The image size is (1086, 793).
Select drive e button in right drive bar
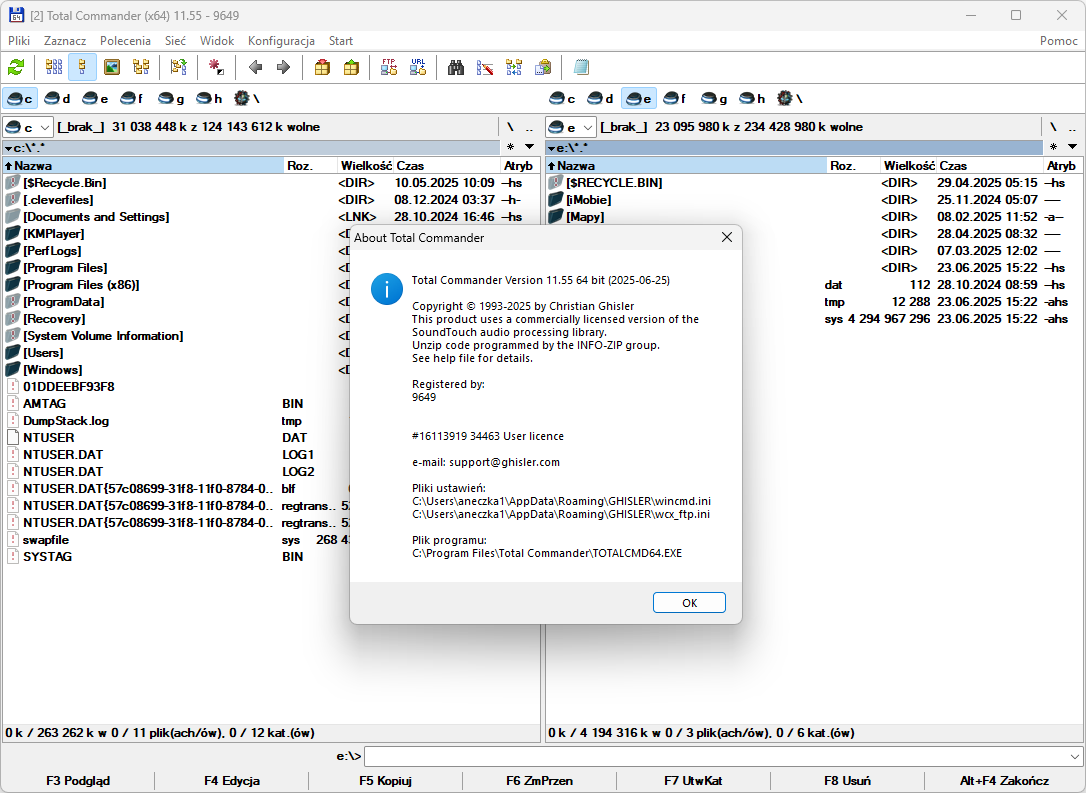tap(639, 98)
